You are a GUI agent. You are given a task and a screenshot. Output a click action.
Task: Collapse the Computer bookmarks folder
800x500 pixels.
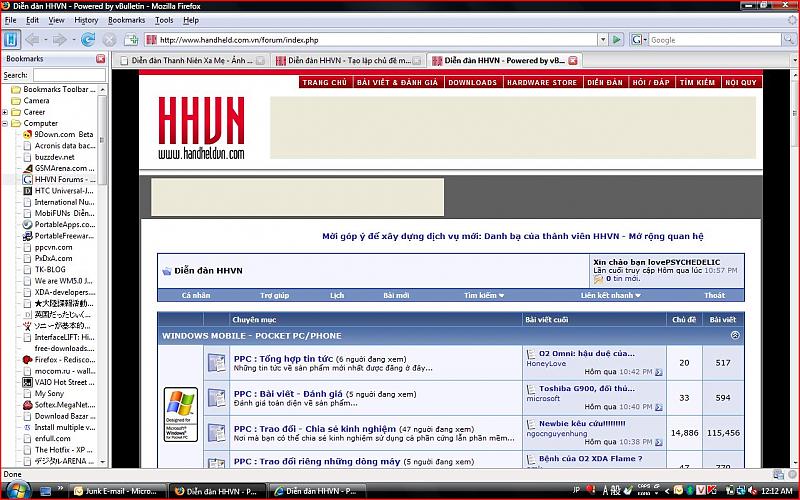[5, 123]
